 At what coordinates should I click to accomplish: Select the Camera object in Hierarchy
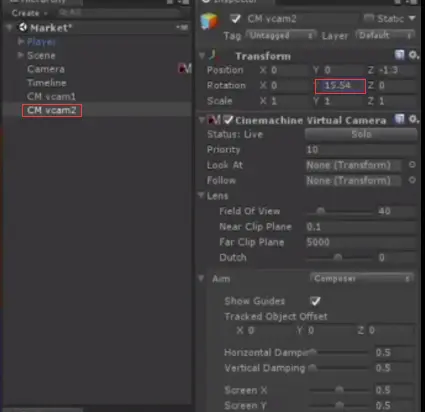(x=46, y=69)
